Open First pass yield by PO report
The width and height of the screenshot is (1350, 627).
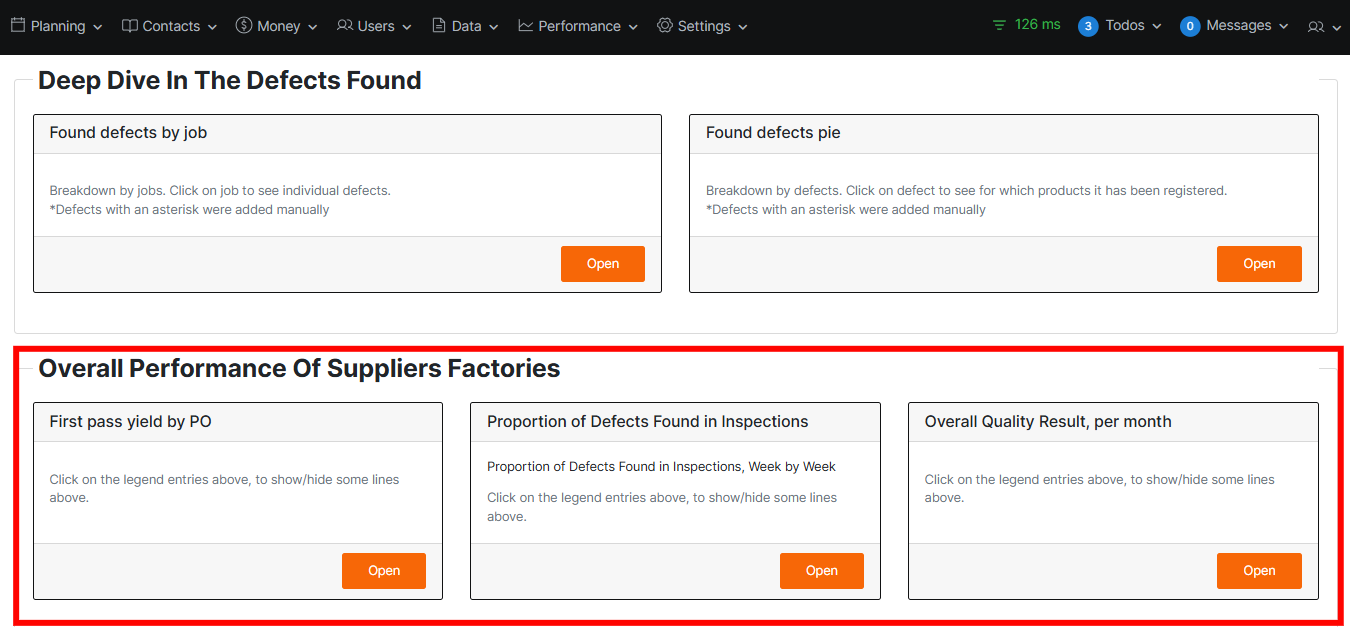coord(383,571)
